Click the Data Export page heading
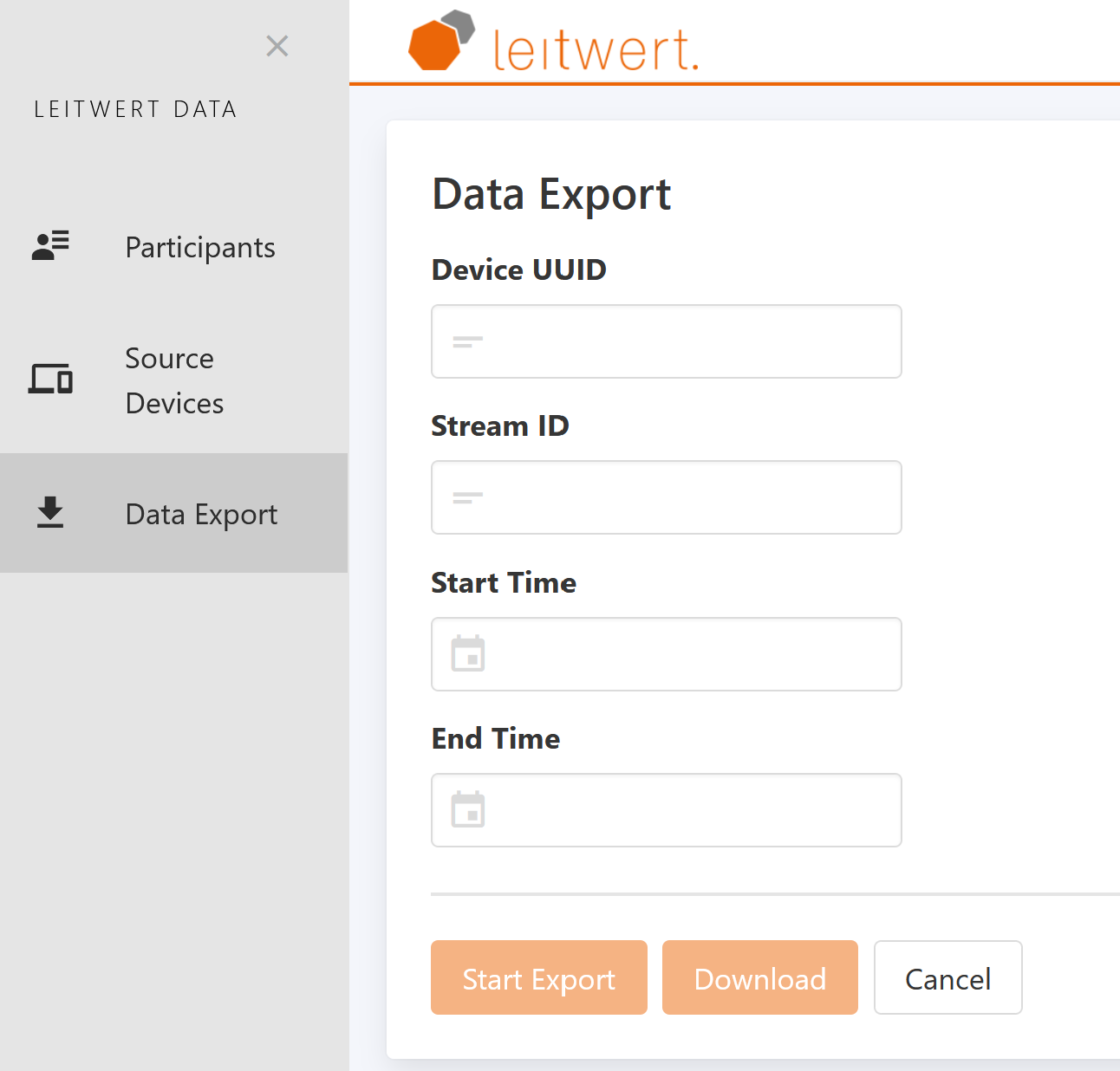 [x=551, y=193]
